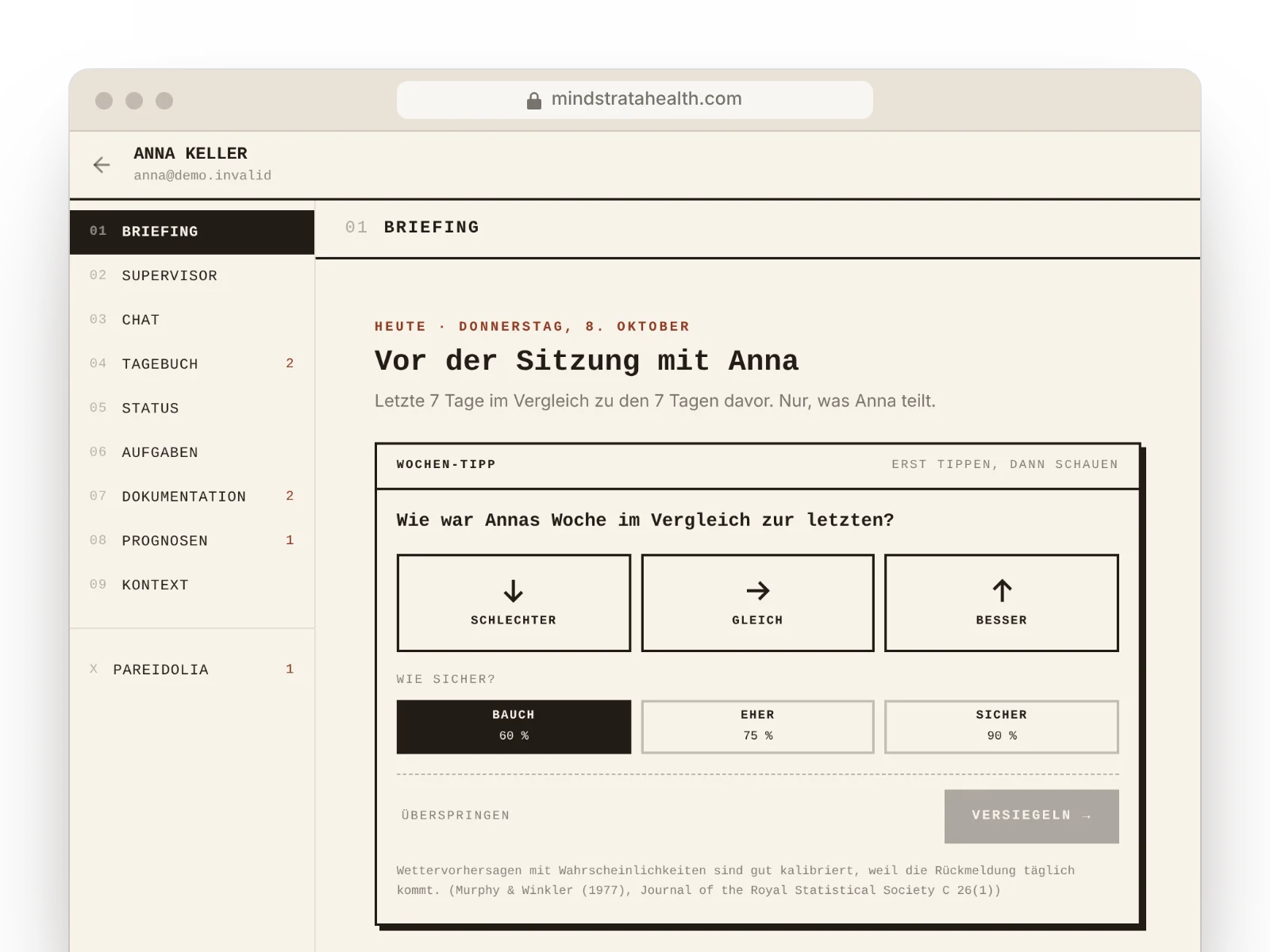This screenshot has height=952, width=1270.
Task: Open Tagebuch in the sidebar
Action: 192,364
